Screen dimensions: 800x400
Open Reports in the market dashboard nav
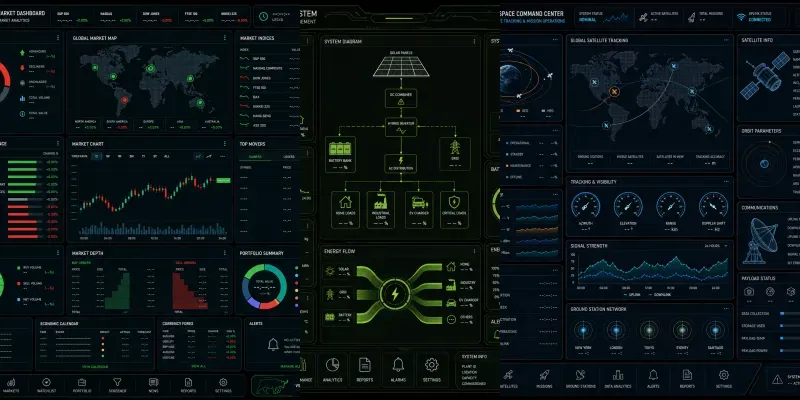click(188, 385)
